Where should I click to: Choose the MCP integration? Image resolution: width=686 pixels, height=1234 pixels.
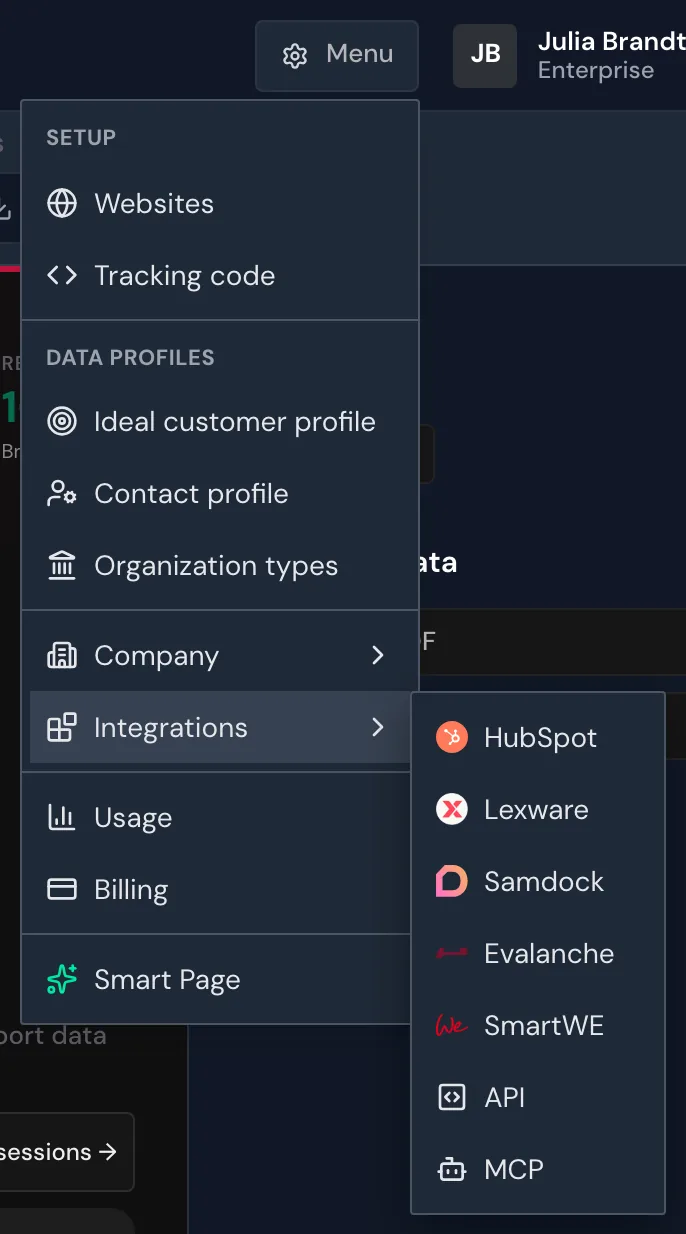pos(538,1170)
